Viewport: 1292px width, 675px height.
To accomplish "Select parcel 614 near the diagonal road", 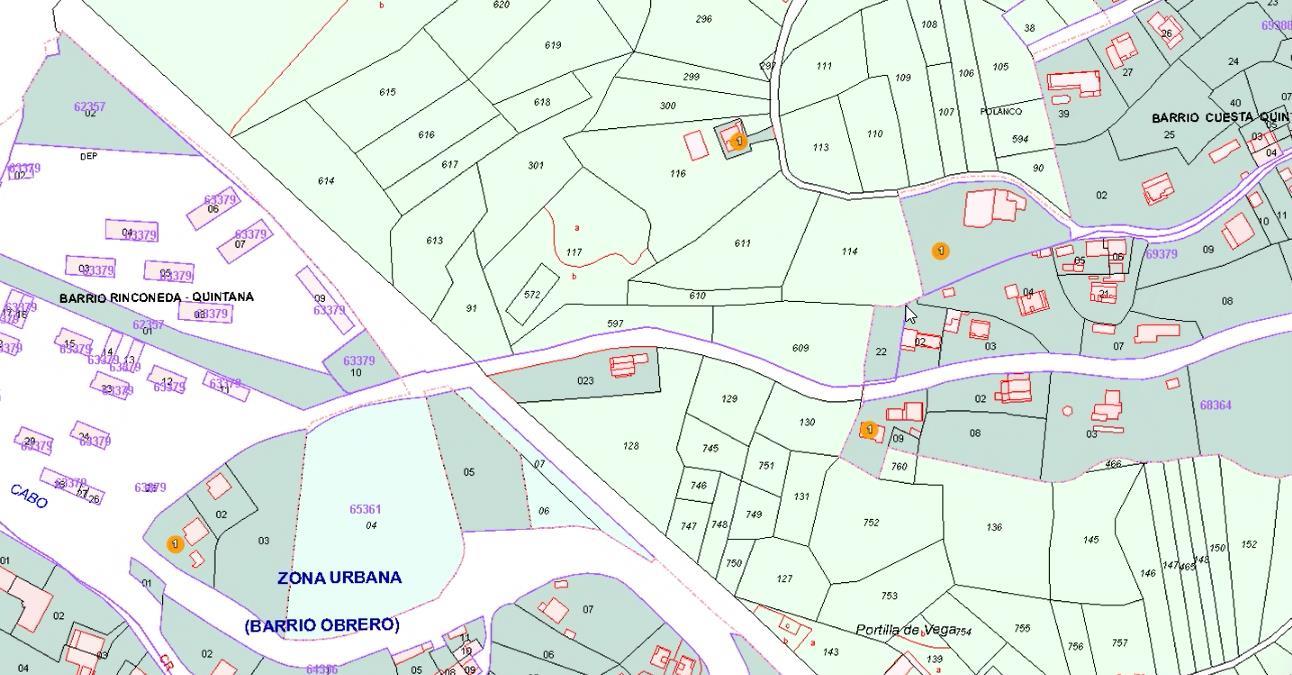I will tap(325, 181).
